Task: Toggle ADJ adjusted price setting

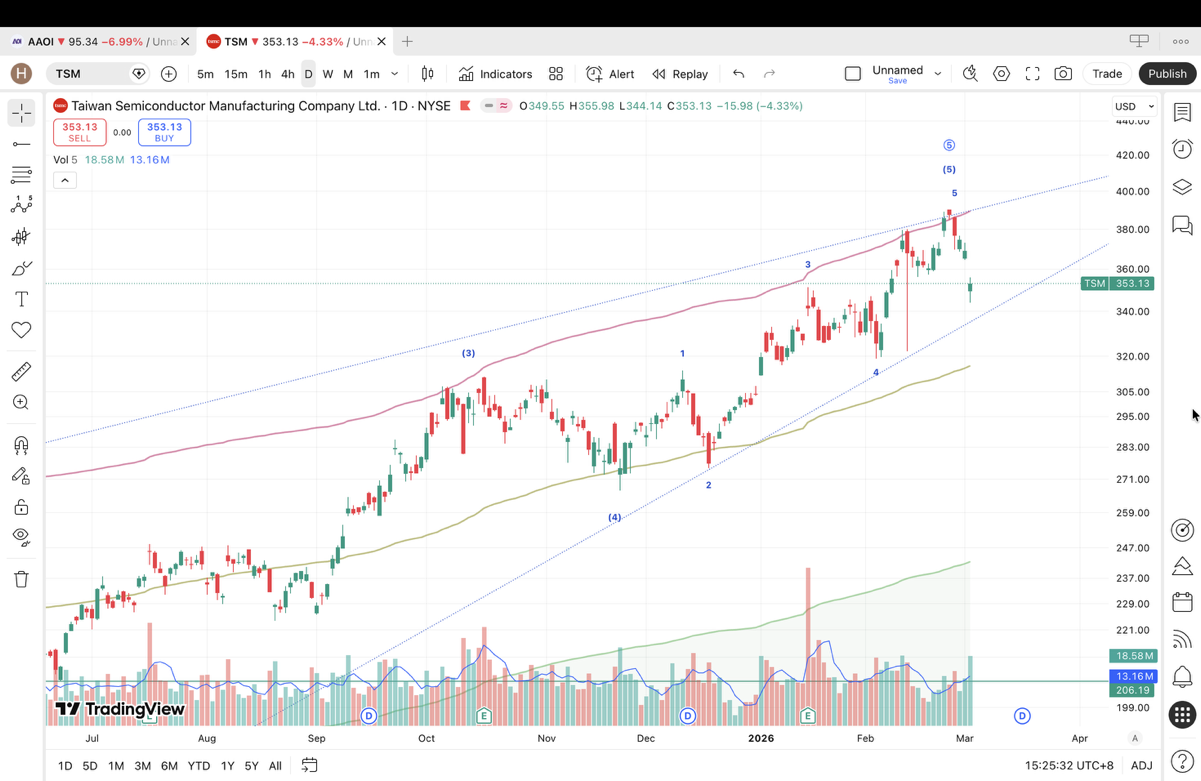Action: (x=1141, y=766)
